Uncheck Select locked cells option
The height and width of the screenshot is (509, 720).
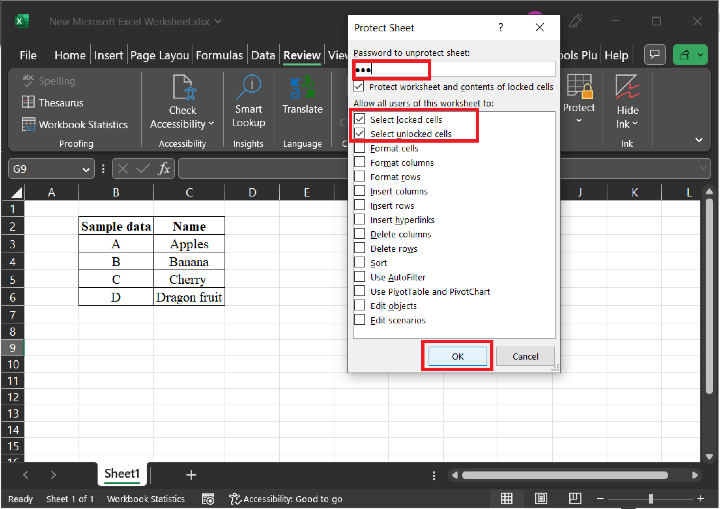tap(360, 120)
